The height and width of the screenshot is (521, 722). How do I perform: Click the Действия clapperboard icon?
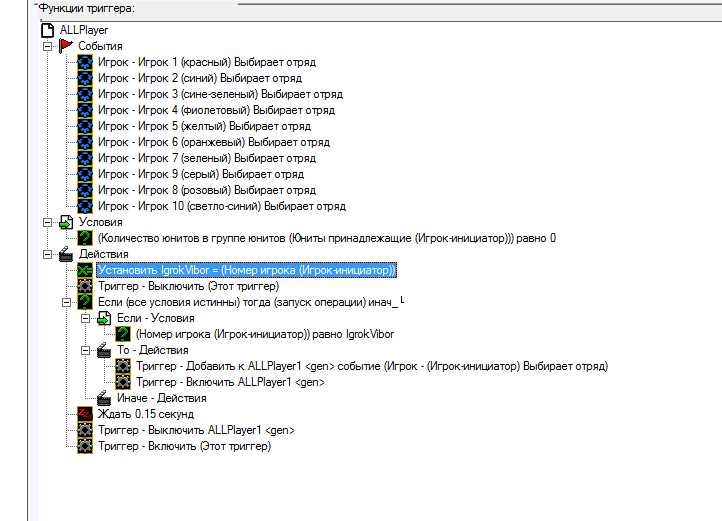pyautogui.click(x=66, y=254)
